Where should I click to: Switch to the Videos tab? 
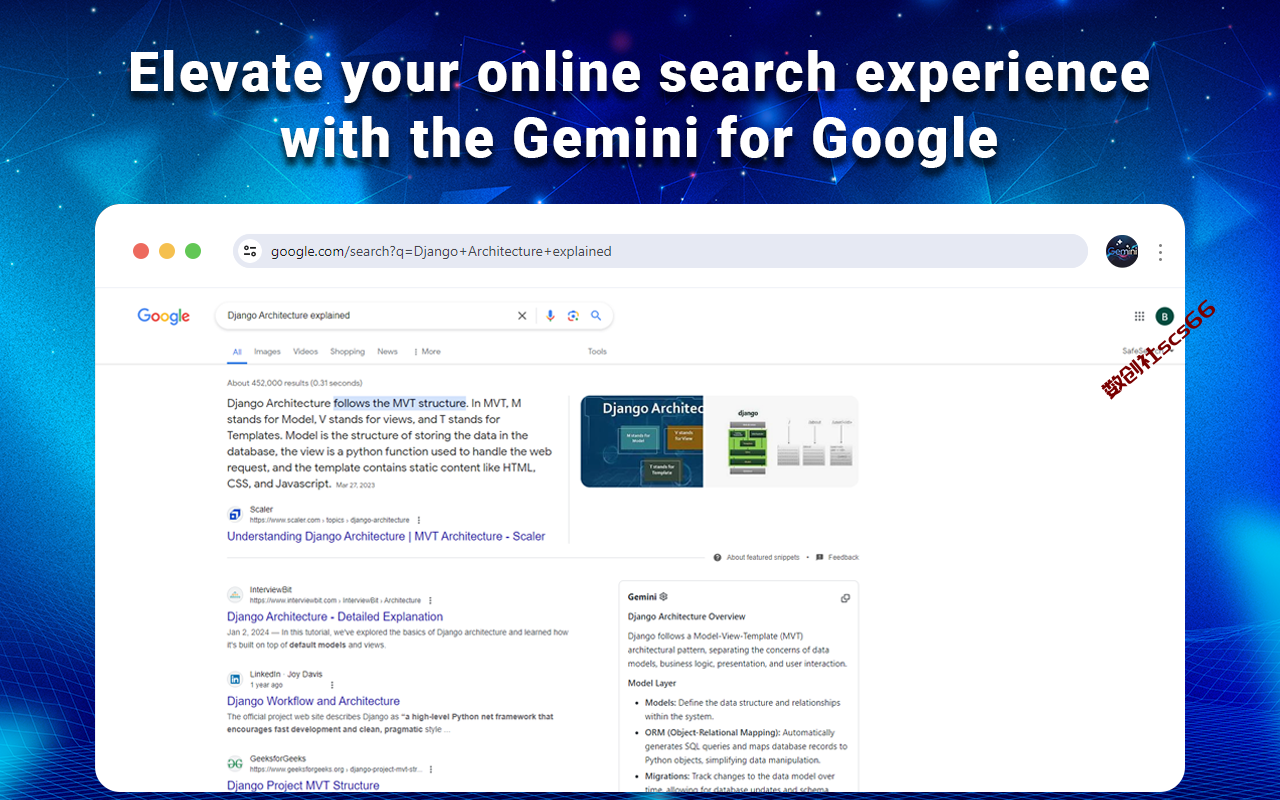tap(305, 352)
